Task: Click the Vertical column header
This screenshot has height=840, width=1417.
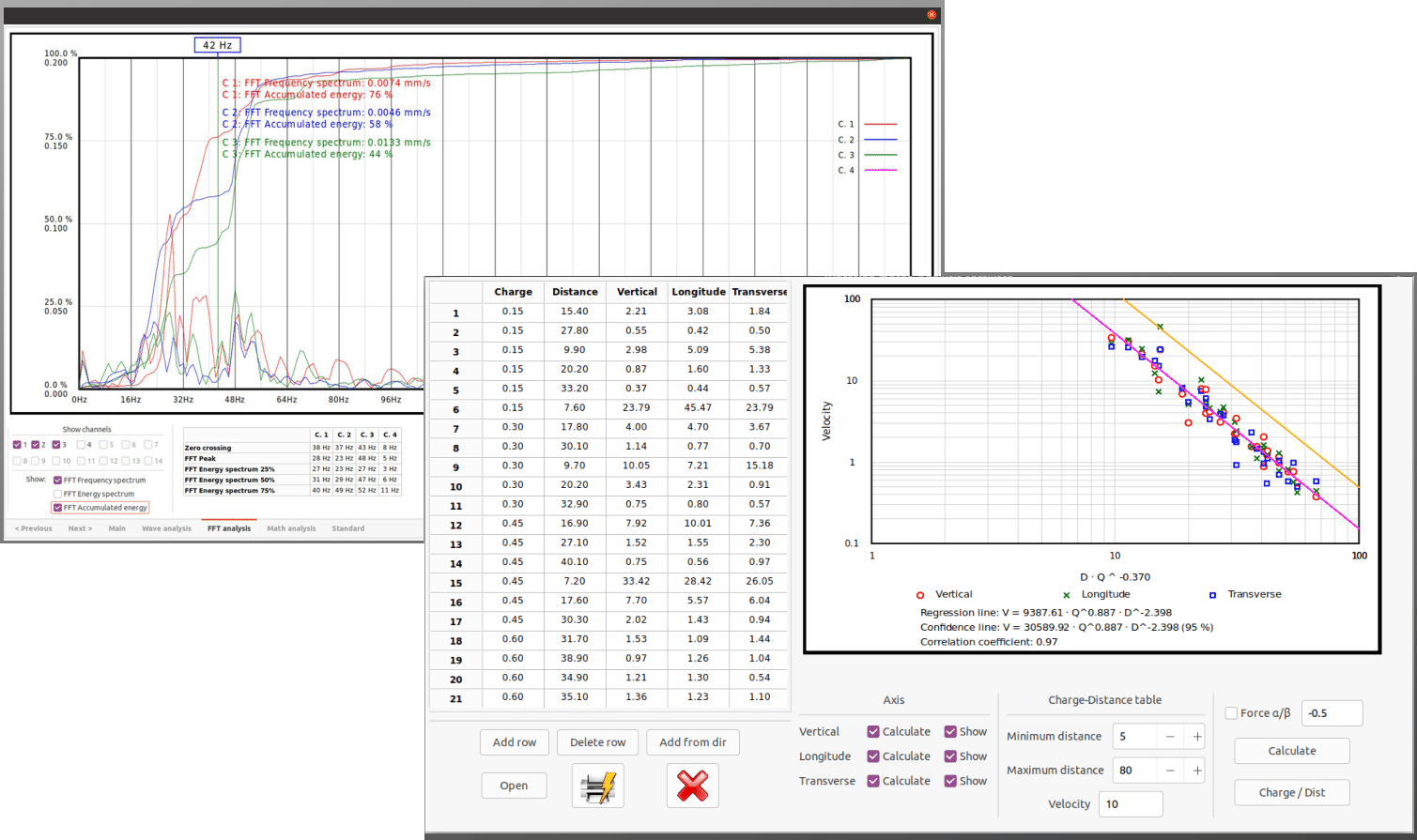Action: pyautogui.click(x=637, y=292)
